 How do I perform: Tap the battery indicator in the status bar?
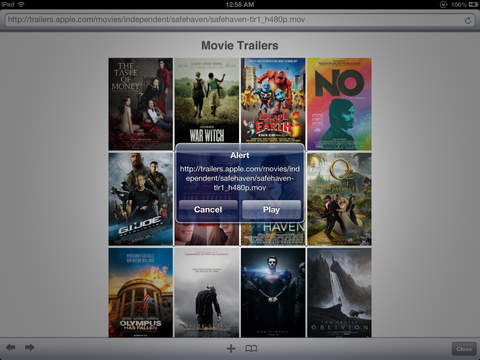click(x=473, y=5)
